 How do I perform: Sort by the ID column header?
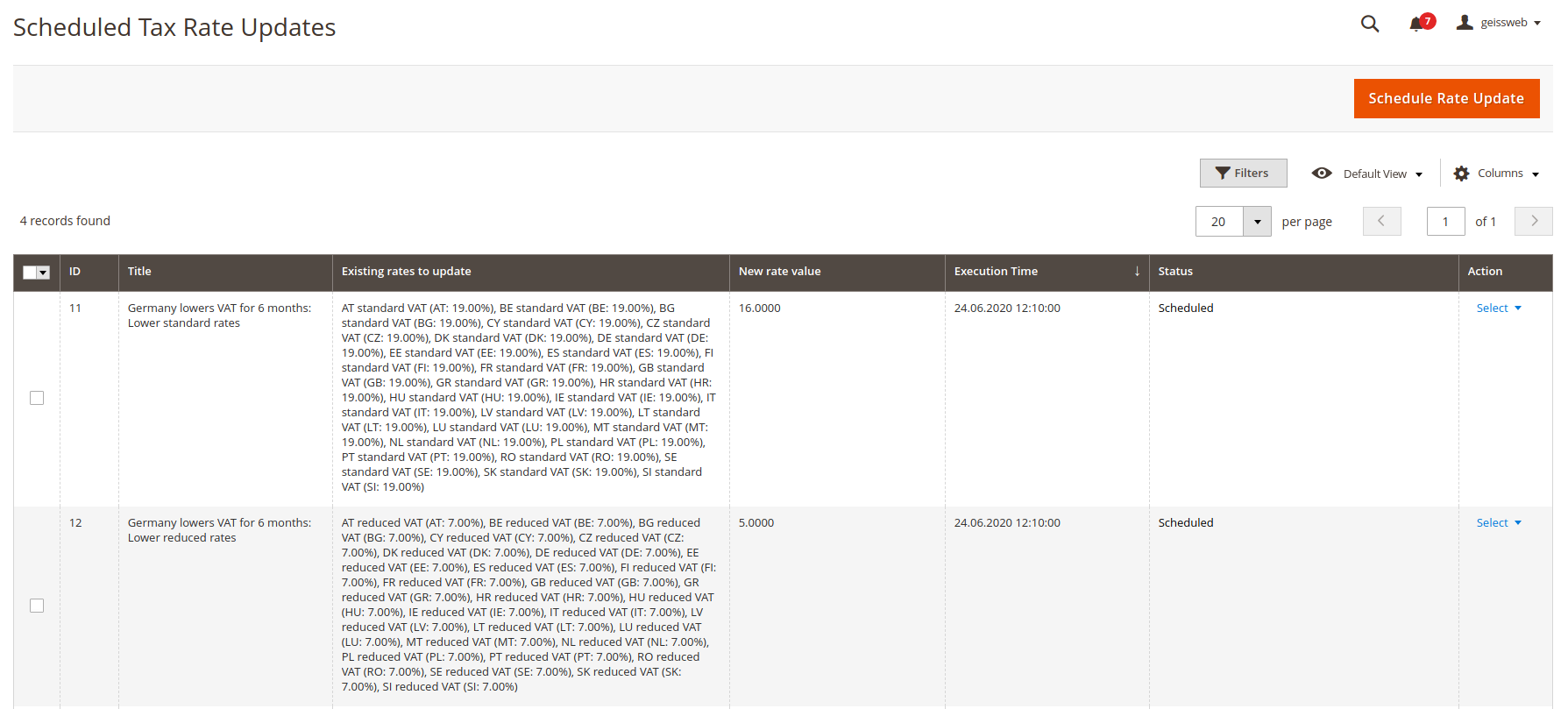coord(89,272)
